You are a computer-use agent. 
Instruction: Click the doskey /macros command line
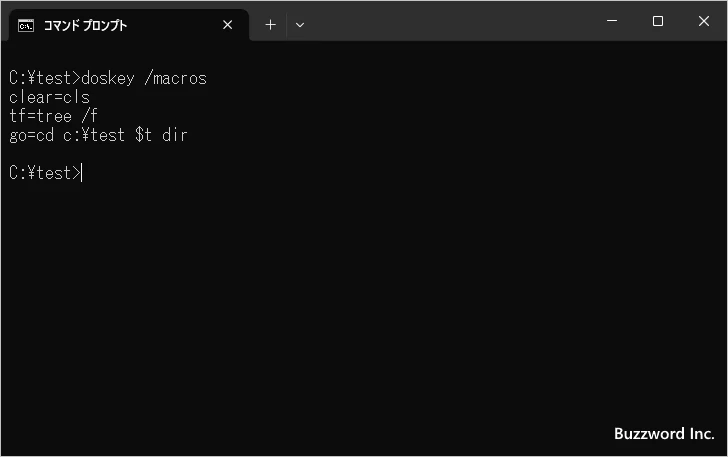(x=108, y=78)
